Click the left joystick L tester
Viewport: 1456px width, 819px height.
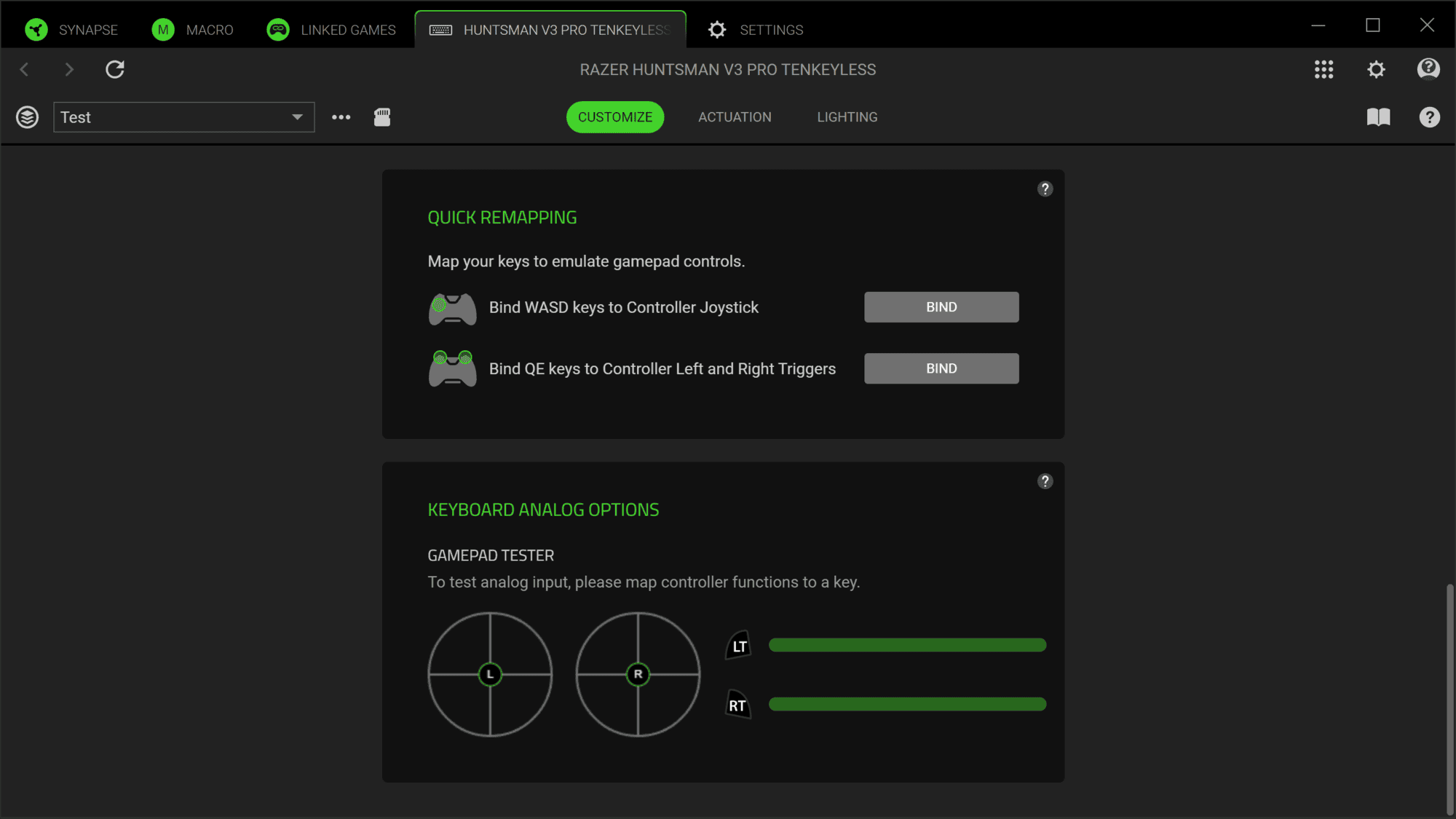click(490, 674)
